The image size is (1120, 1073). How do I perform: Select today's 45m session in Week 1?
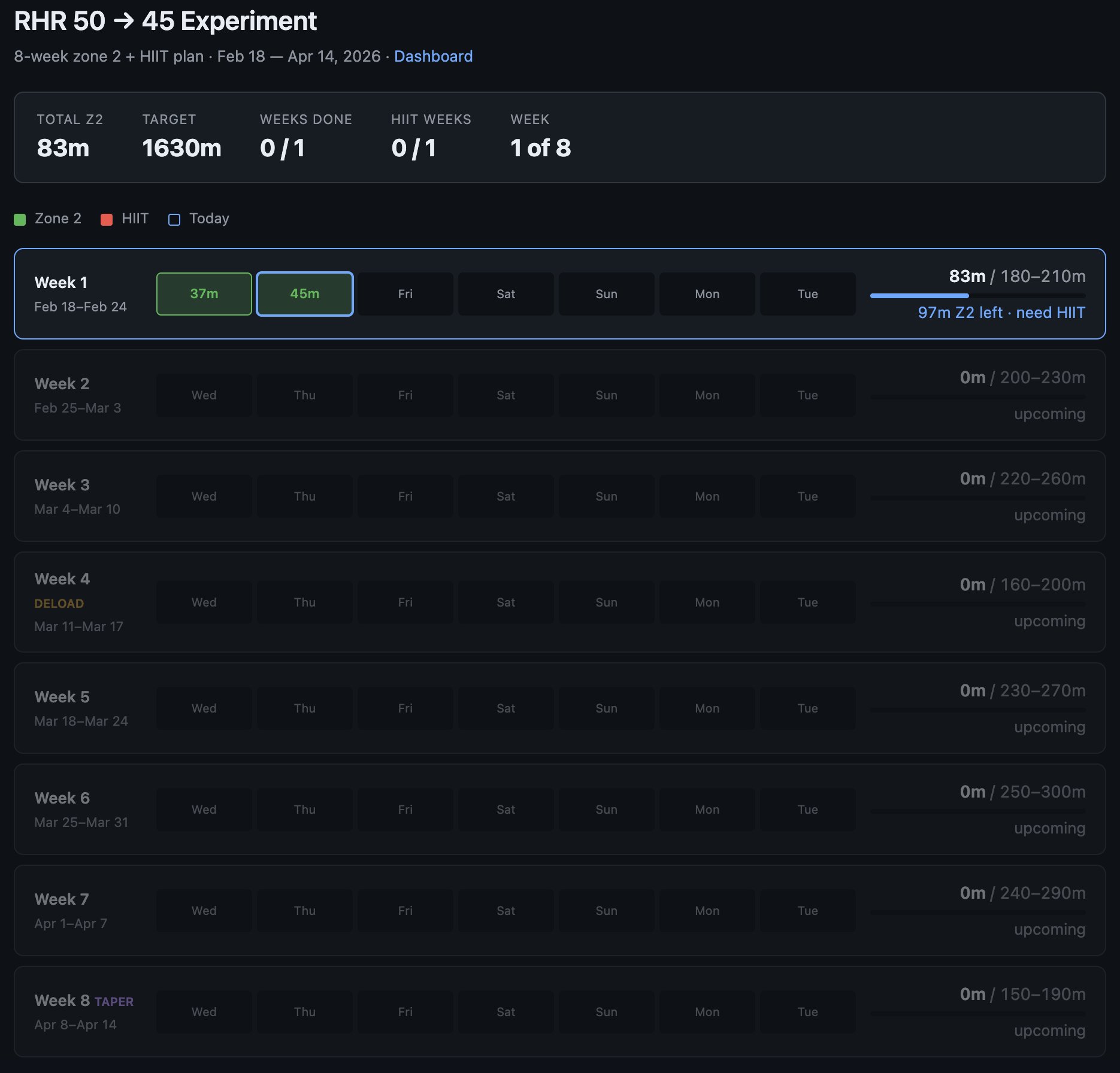coord(304,293)
